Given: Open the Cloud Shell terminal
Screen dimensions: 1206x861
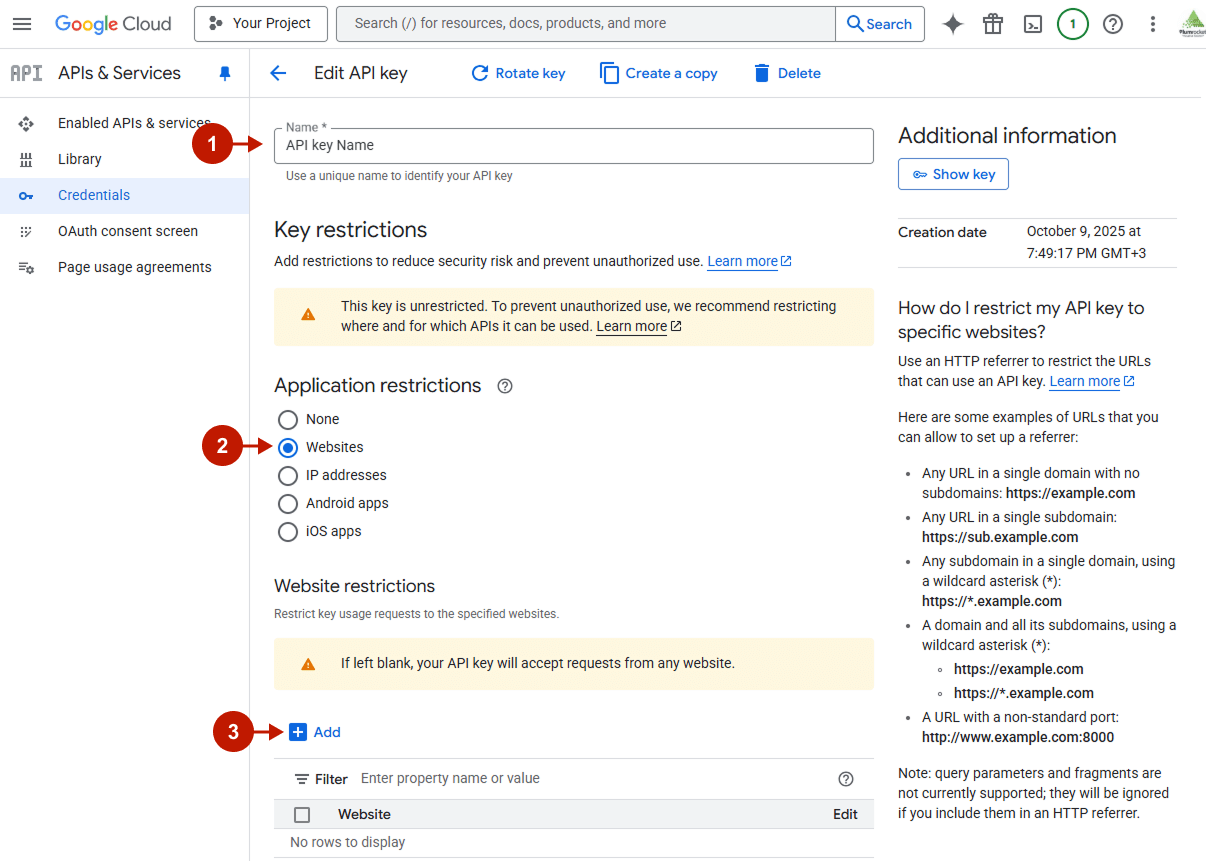Looking at the screenshot, I should (x=1033, y=23).
